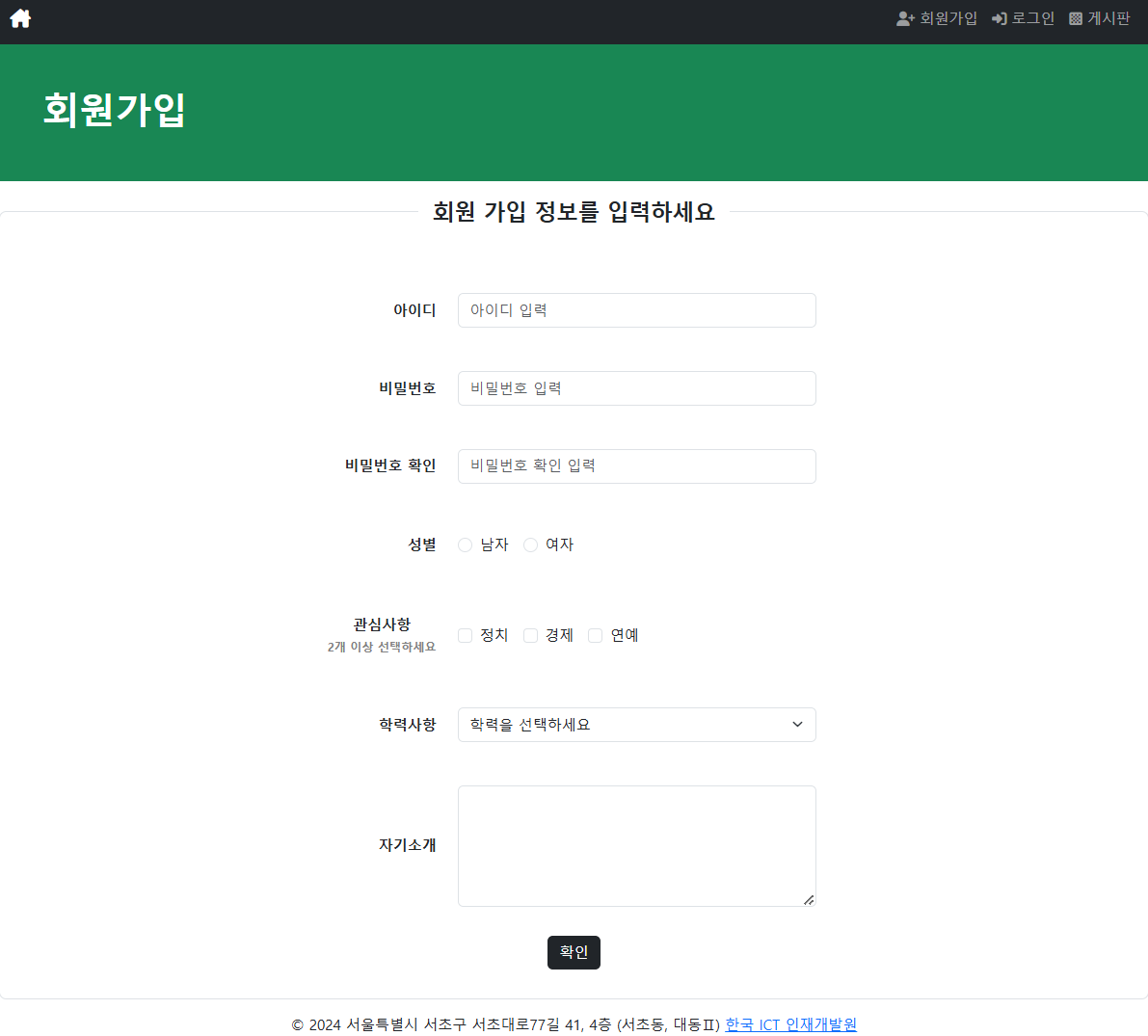Click the board grid icon beside 게시판
This screenshot has width=1148, height=1036.
(x=1076, y=18)
